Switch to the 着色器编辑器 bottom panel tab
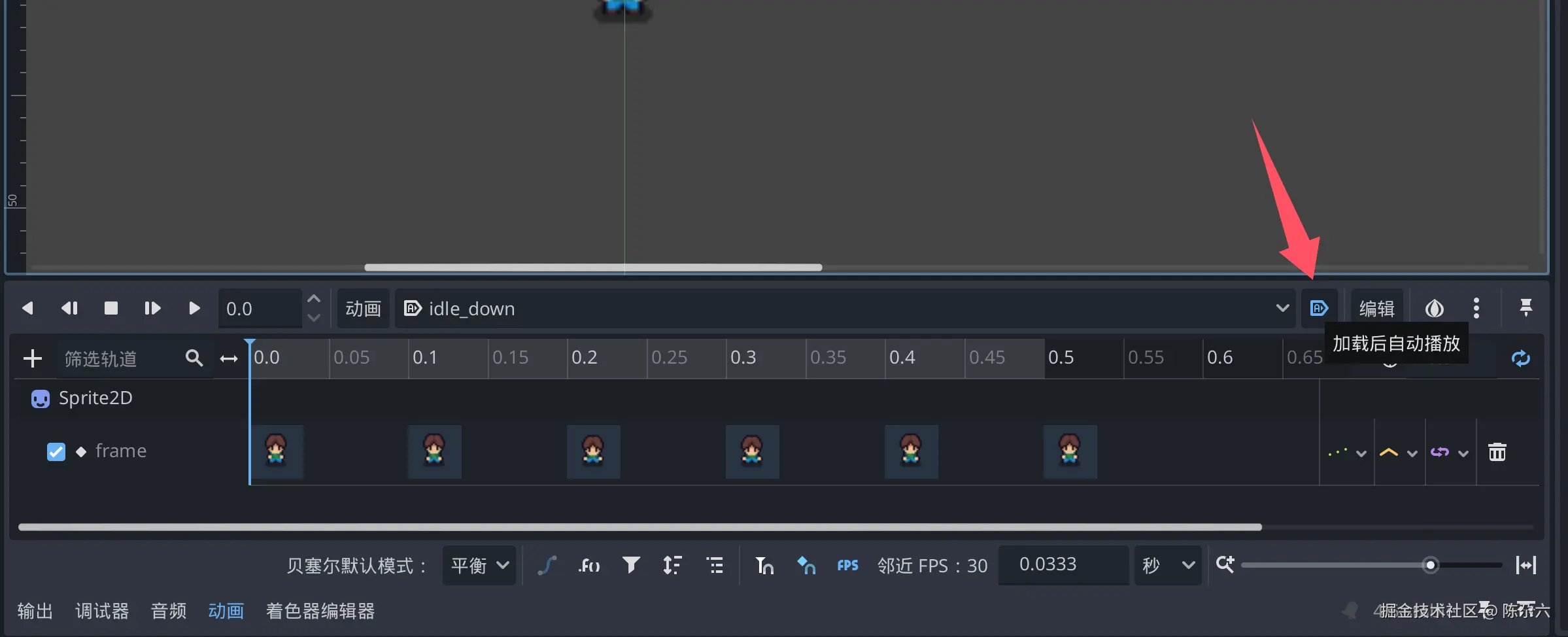The width and height of the screenshot is (1568, 637). (x=320, y=611)
